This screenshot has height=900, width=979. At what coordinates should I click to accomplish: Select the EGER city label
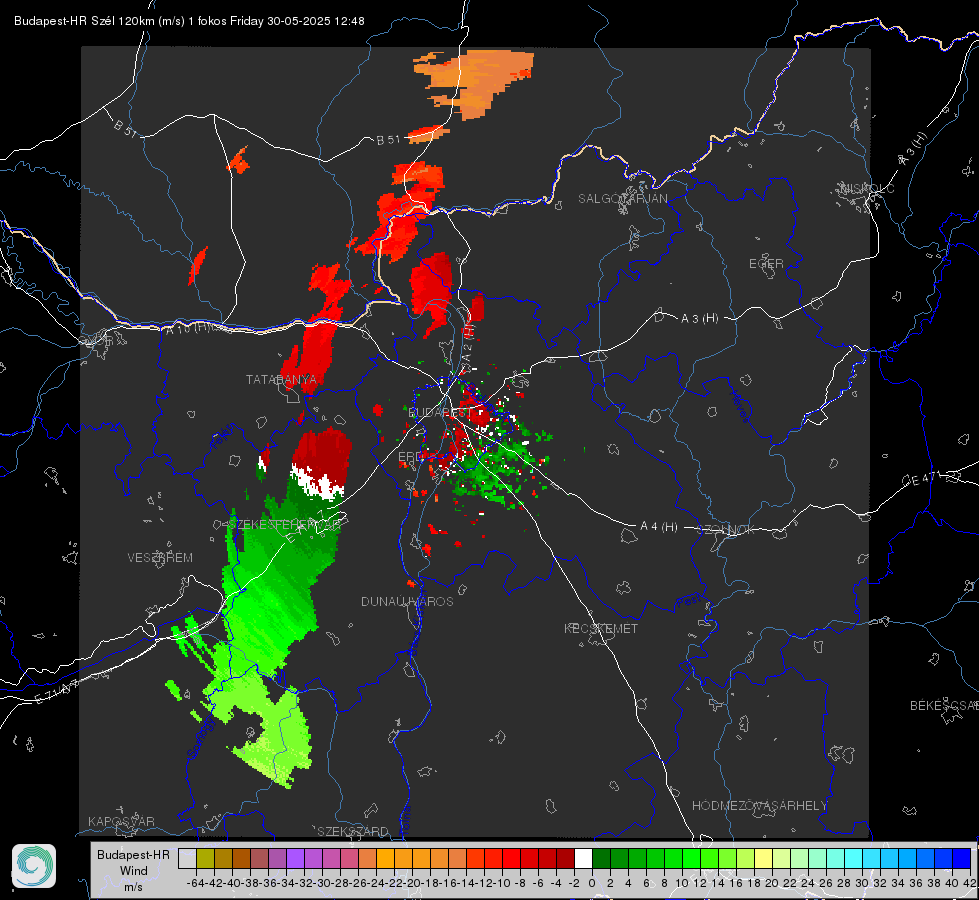[766, 264]
